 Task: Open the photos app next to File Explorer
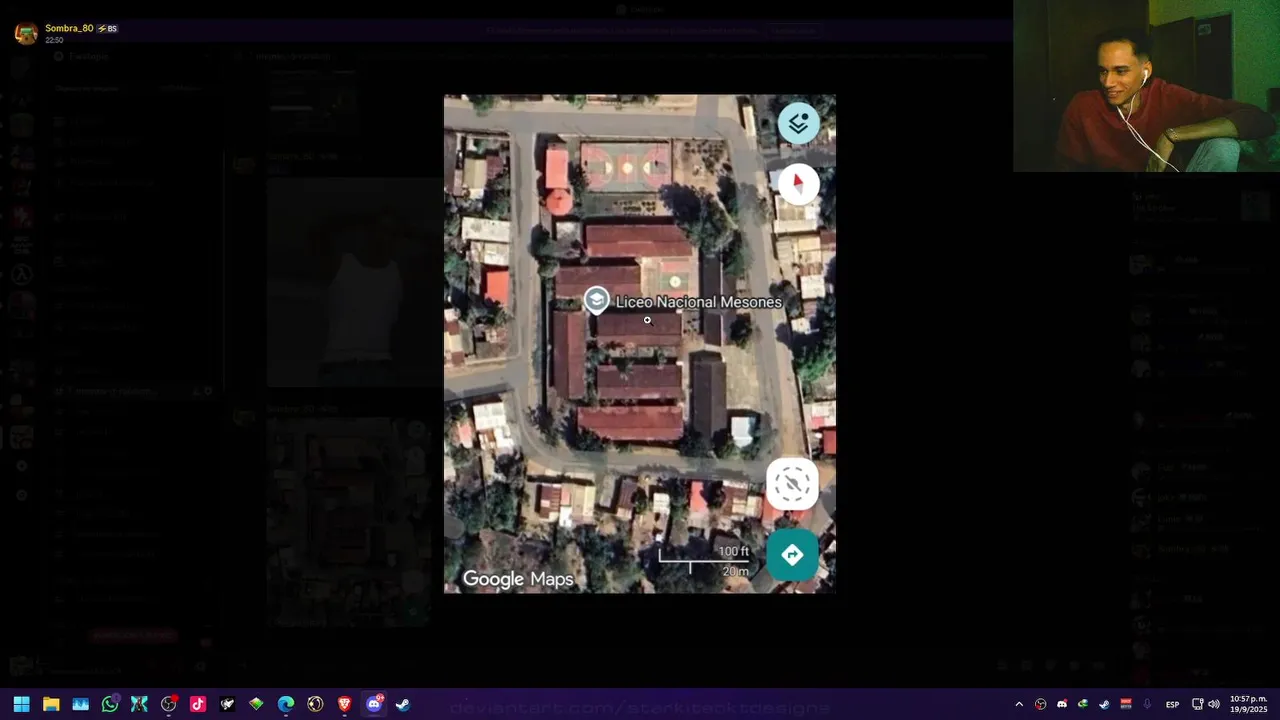(80, 704)
